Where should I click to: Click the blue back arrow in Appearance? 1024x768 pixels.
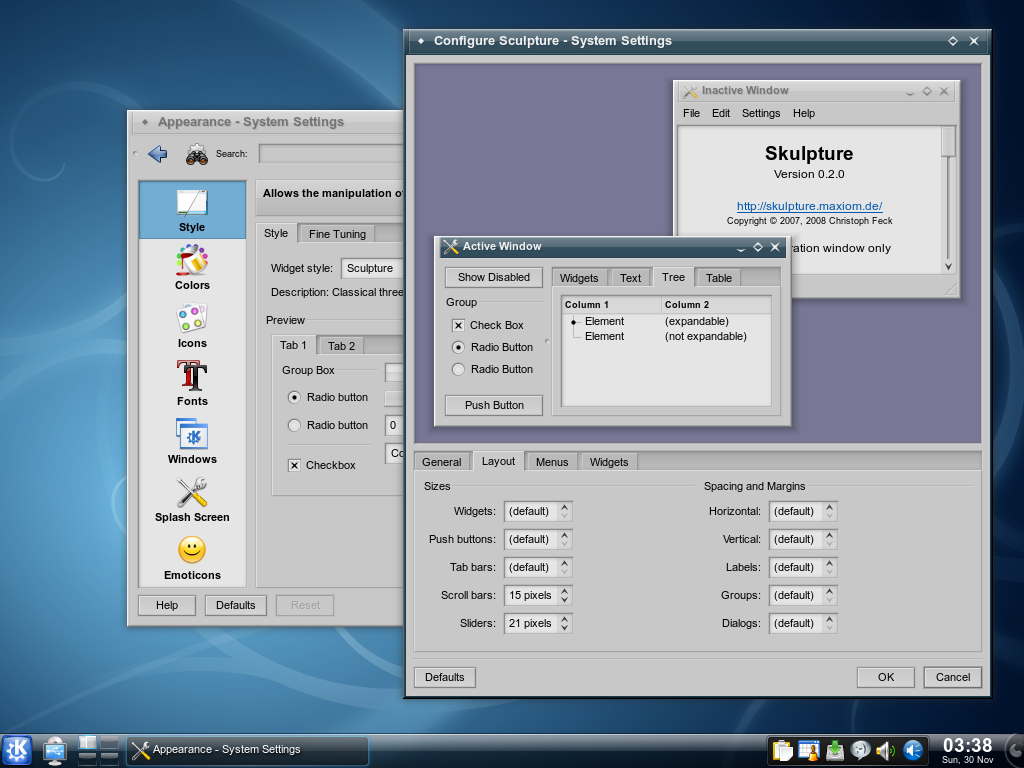point(157,154)
